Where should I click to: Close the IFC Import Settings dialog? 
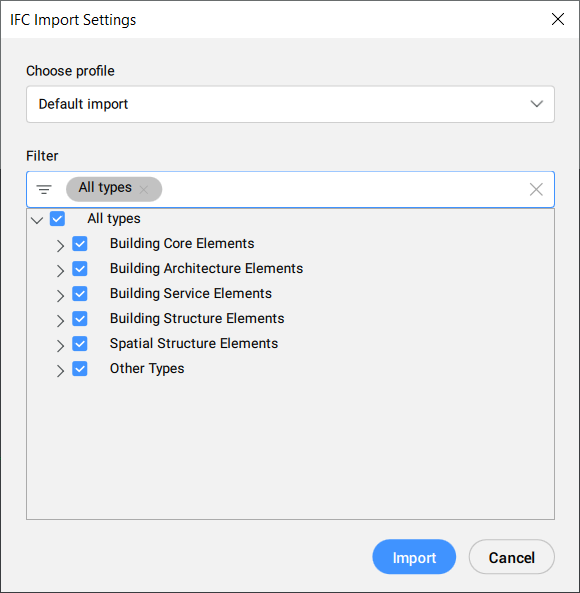[x=558, y=19]
